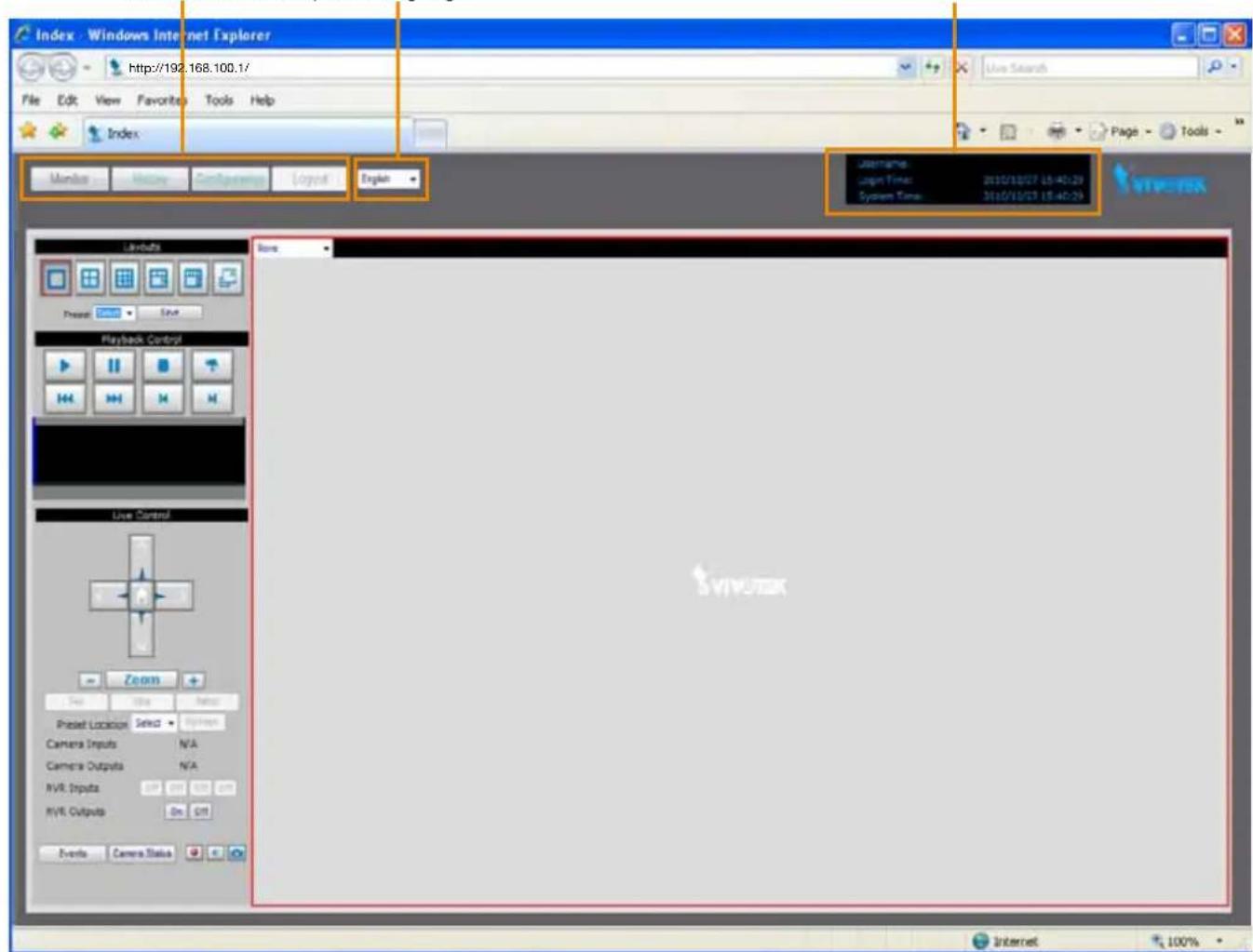Save the current layout preset

(x=169, y=313)
